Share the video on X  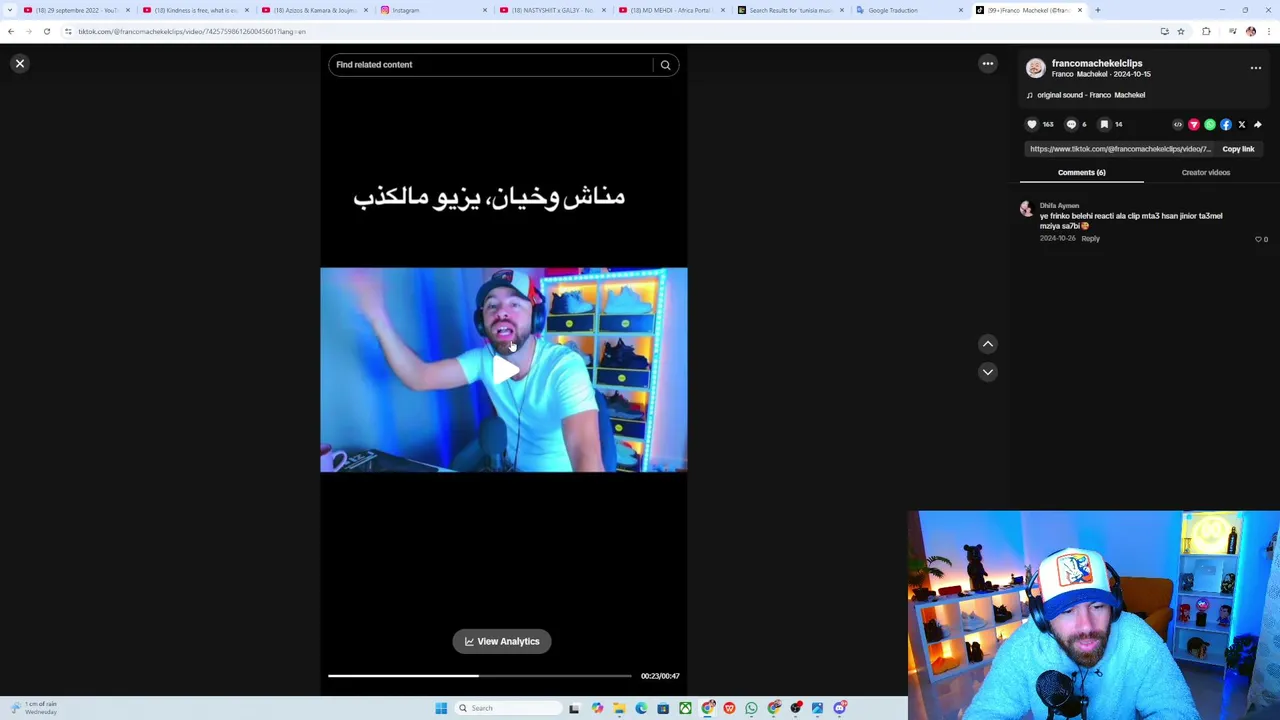coord(1242,125)
